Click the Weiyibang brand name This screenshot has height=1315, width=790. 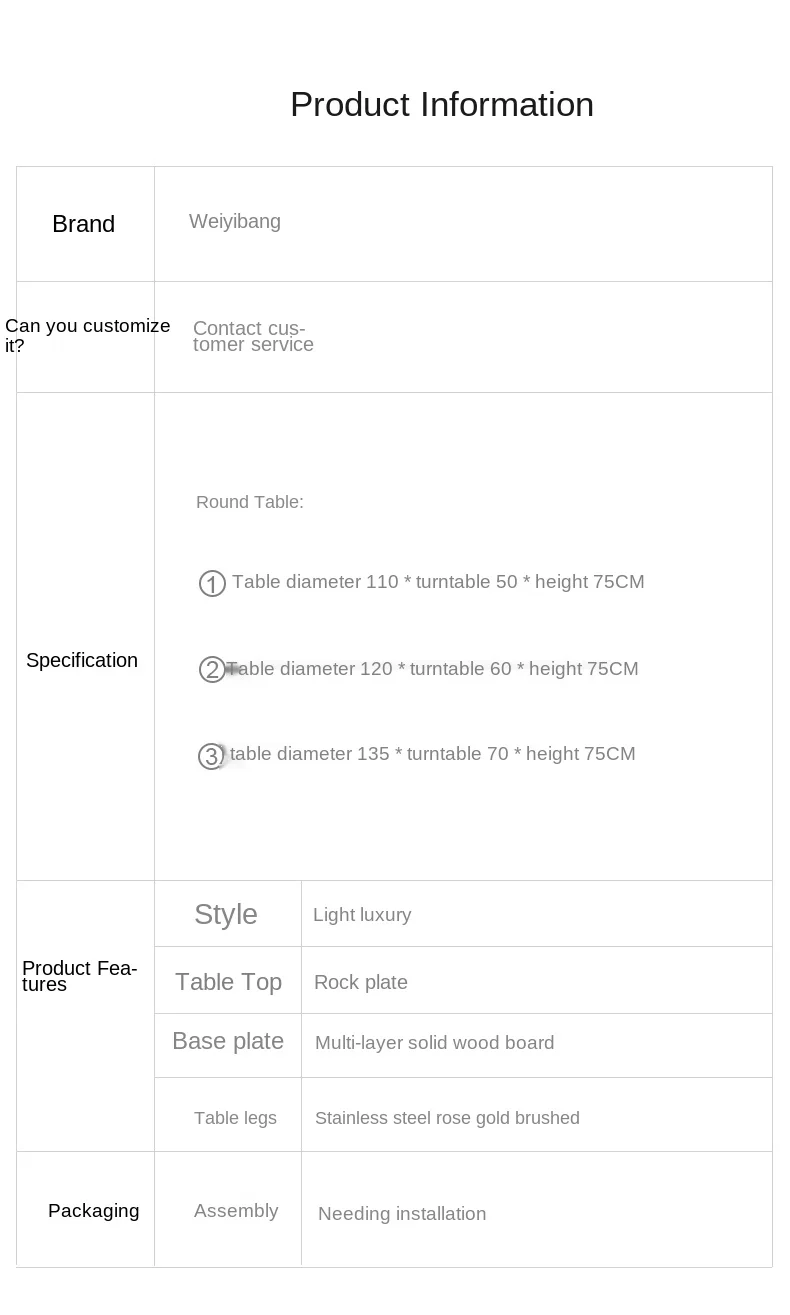pos(235,221)
